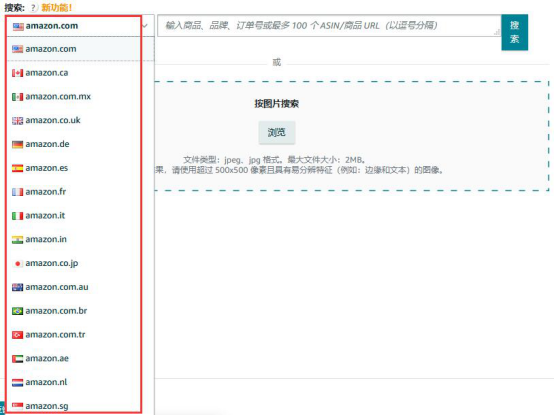
Task: Select amazon.it option
Action: pyautogui.click(x=81, y=215)
